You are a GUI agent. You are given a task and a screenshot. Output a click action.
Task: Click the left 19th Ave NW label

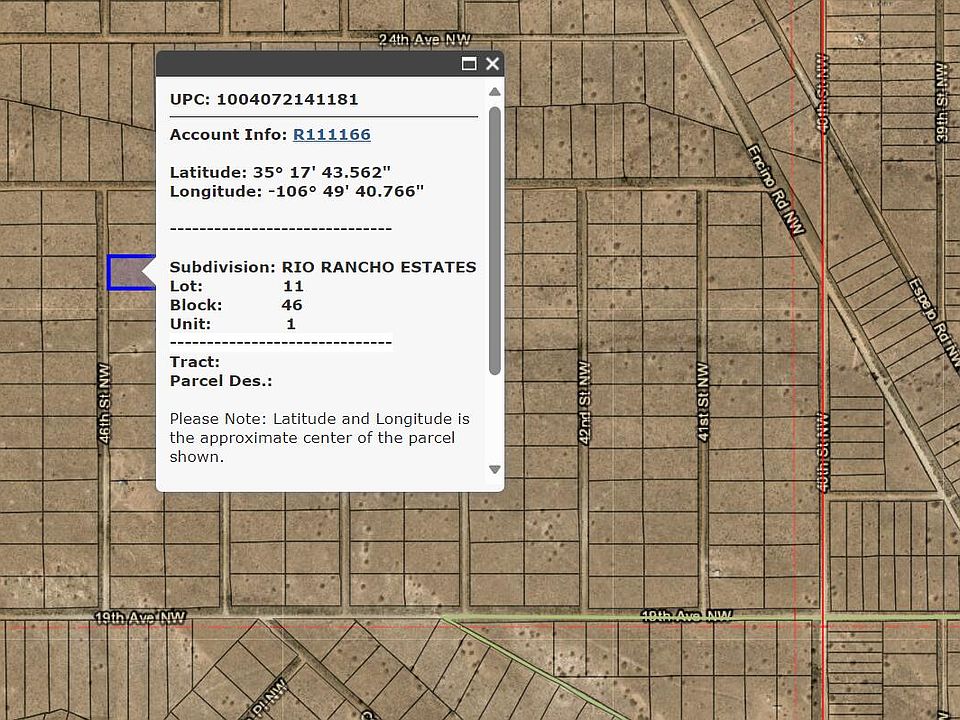point(140,617)
